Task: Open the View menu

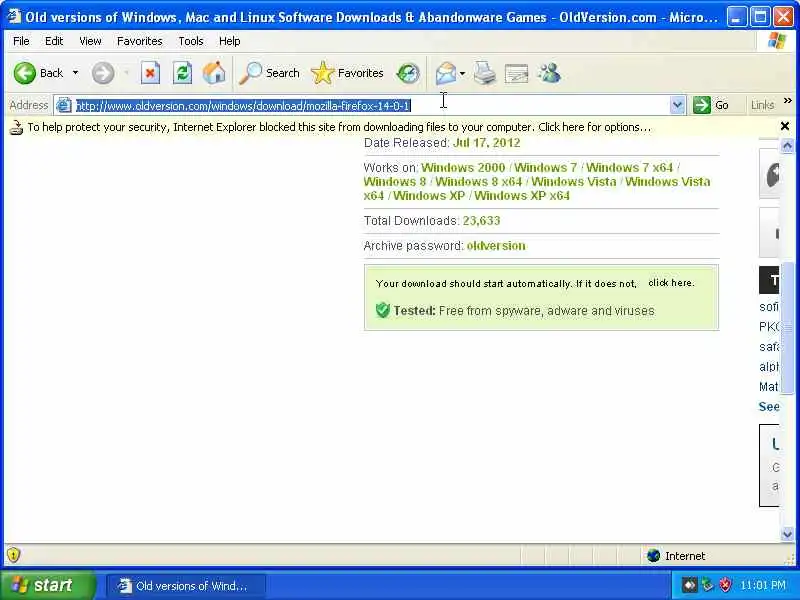Action: click(90, 41)
